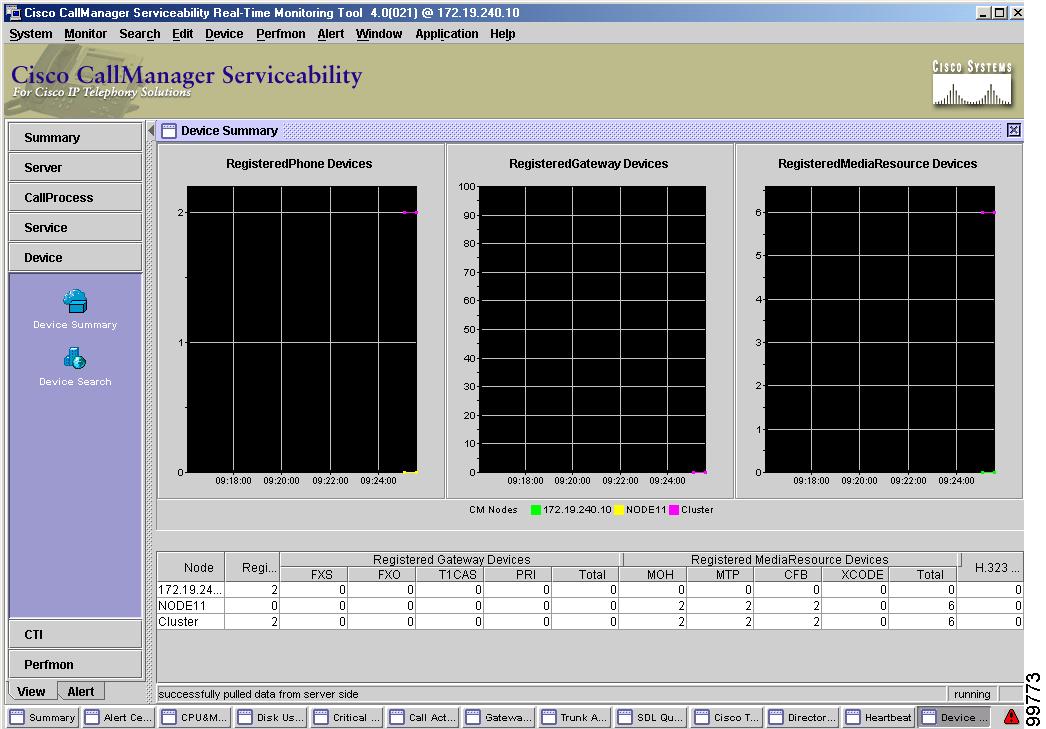Select the 172.19.24... node row

click(590, 590)
